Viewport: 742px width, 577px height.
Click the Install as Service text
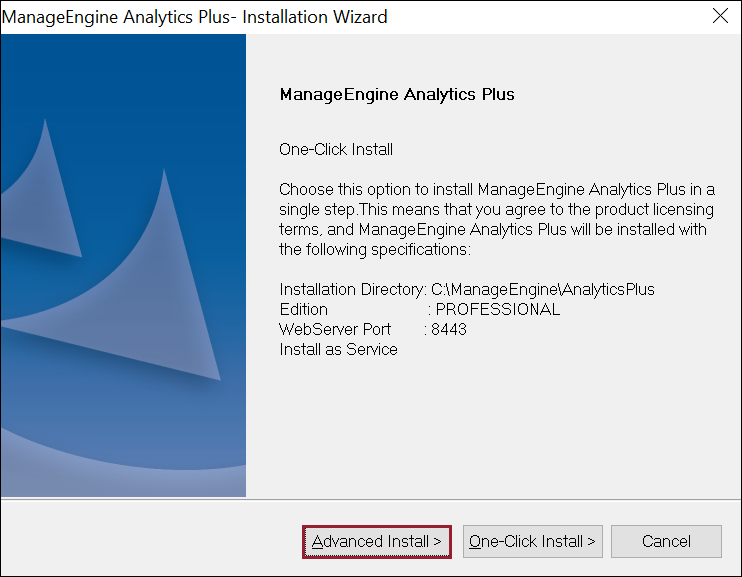pyautogui.click(x=338, y=350)
